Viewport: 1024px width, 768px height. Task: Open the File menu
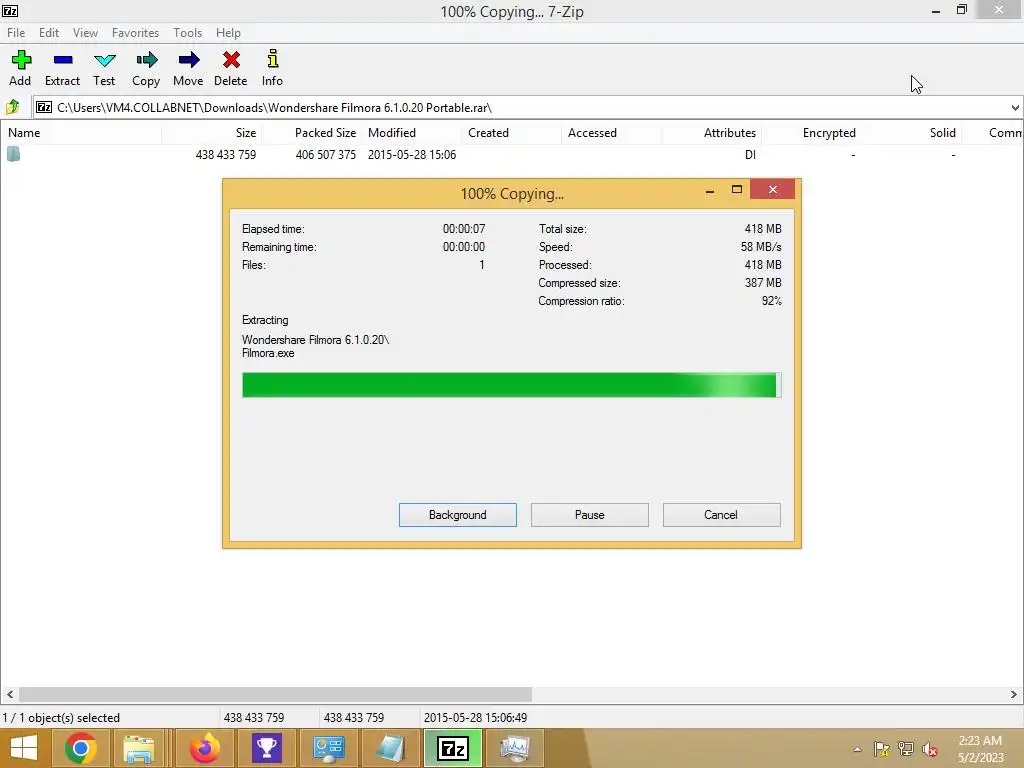coord(16,33)
